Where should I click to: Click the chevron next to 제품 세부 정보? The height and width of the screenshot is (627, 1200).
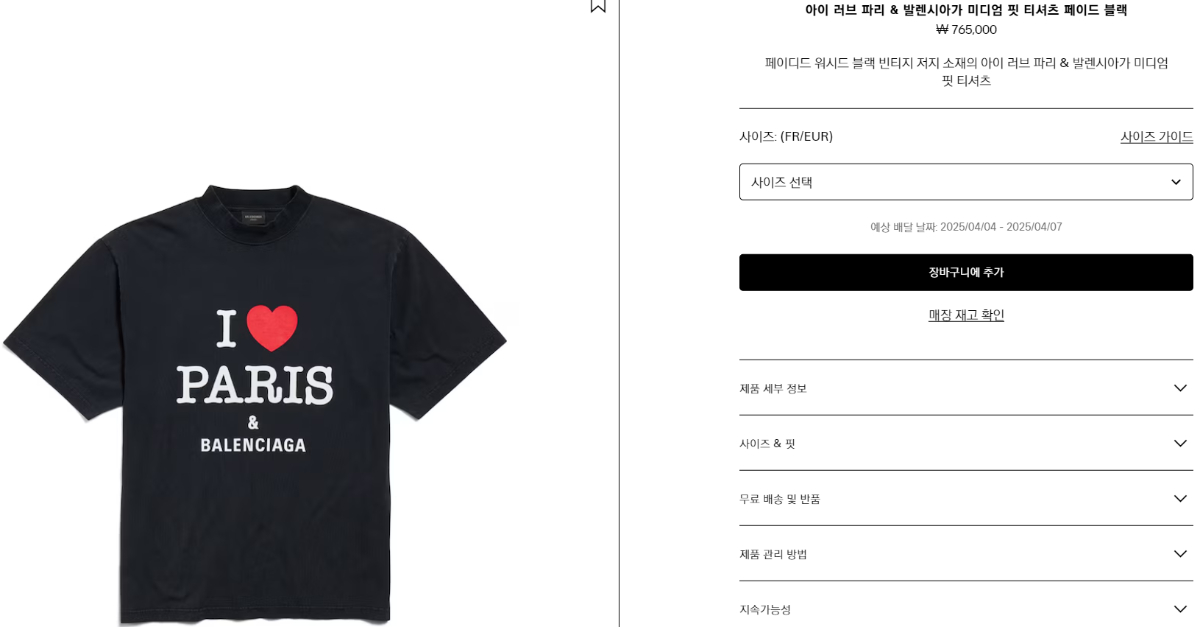[x=1180, y=388]
